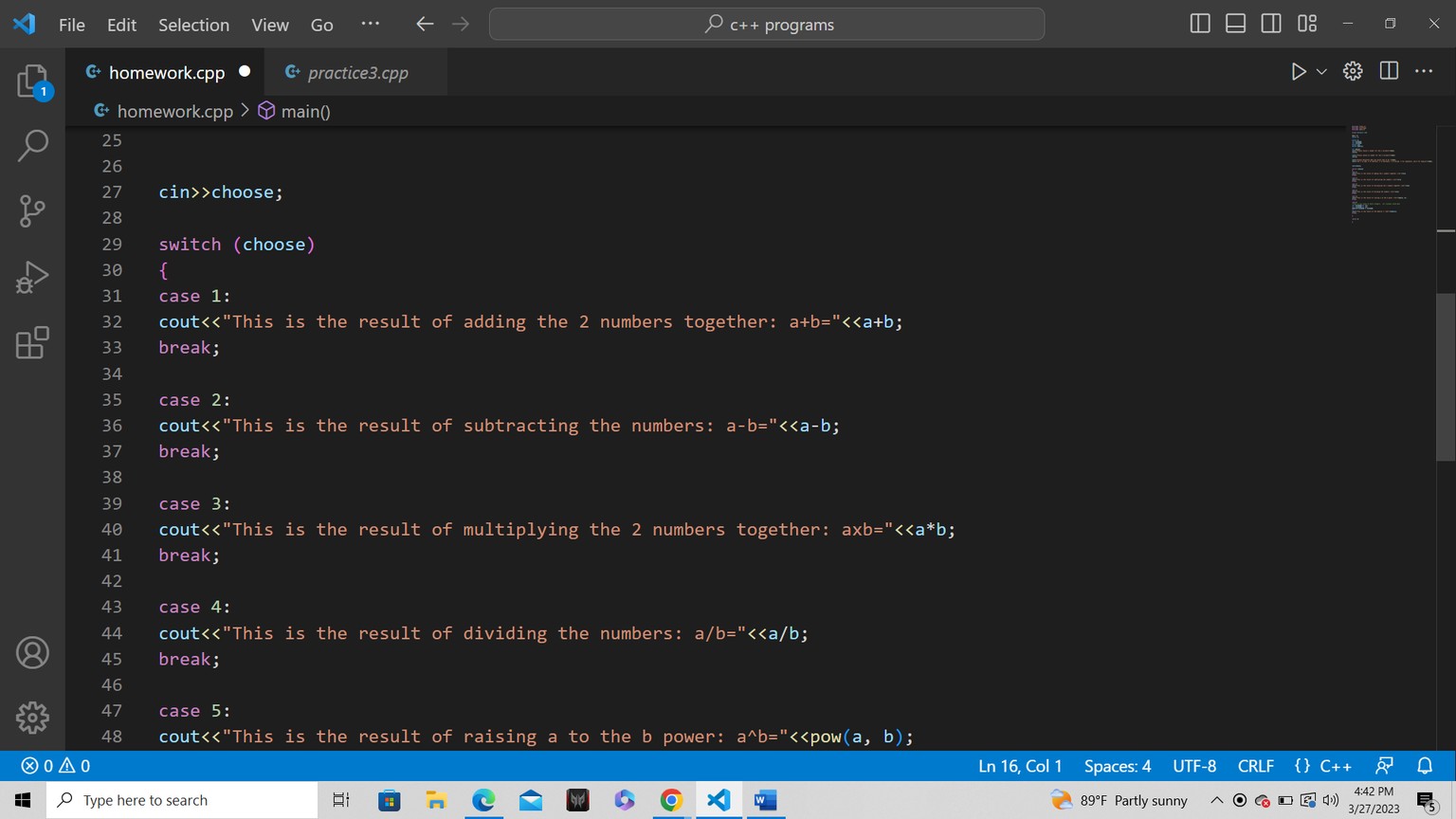Switch to the practice3.cpp tab
This screenshot has height=819, width=1456.
[357, 73]
